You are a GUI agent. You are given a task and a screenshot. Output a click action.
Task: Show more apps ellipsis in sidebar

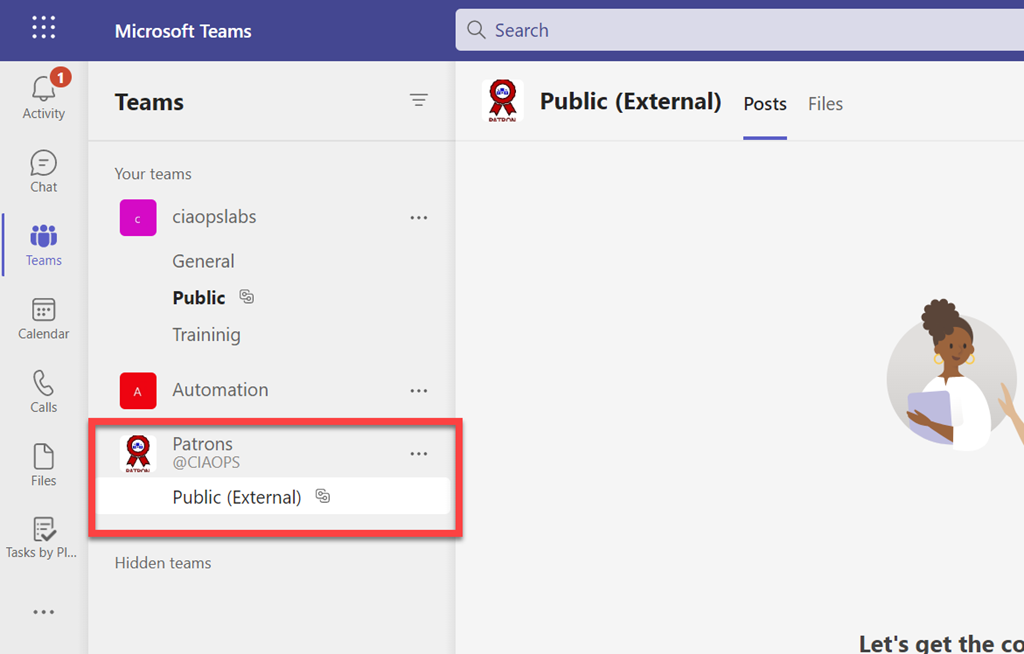point(43,612)
